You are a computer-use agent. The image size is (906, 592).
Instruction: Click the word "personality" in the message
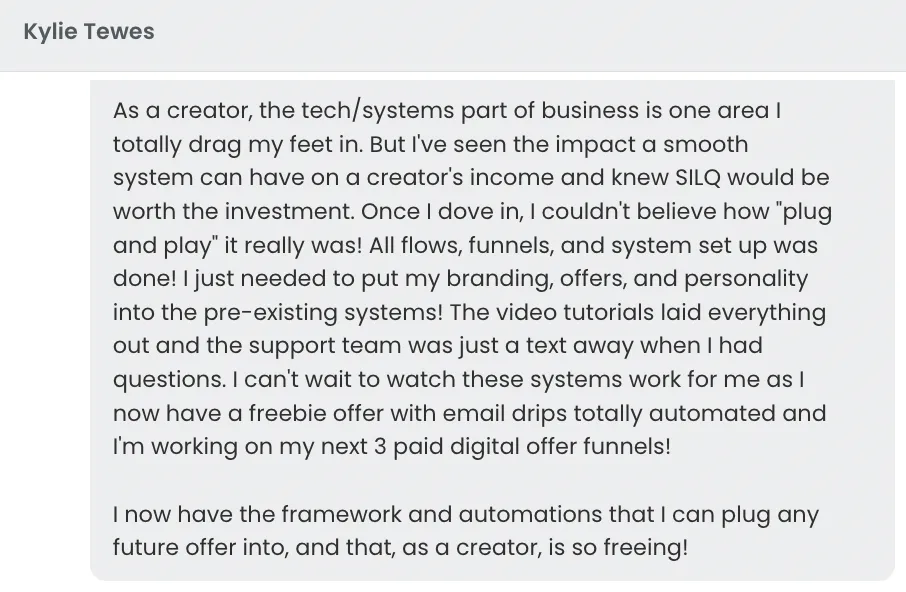[x=746, y=279]
